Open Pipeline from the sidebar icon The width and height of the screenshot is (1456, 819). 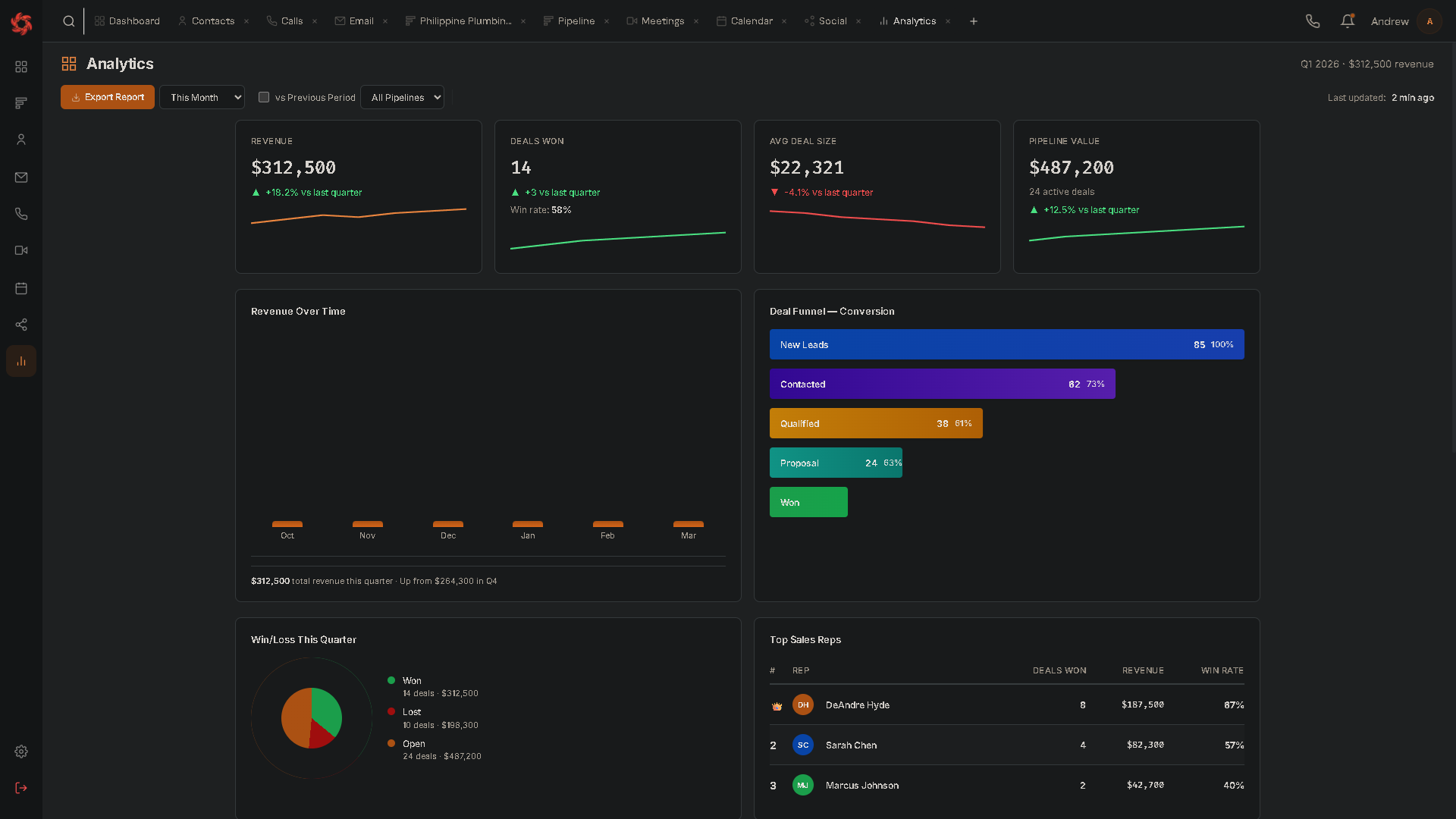(21, 103)
